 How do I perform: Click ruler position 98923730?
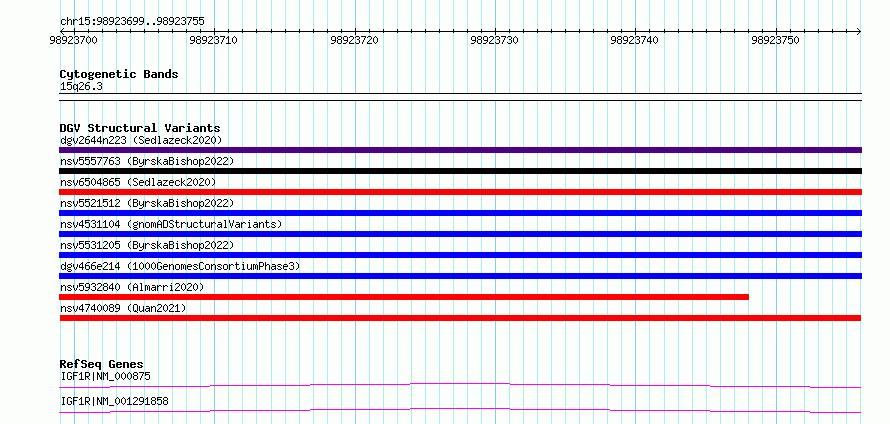click(x=495, y=40)
